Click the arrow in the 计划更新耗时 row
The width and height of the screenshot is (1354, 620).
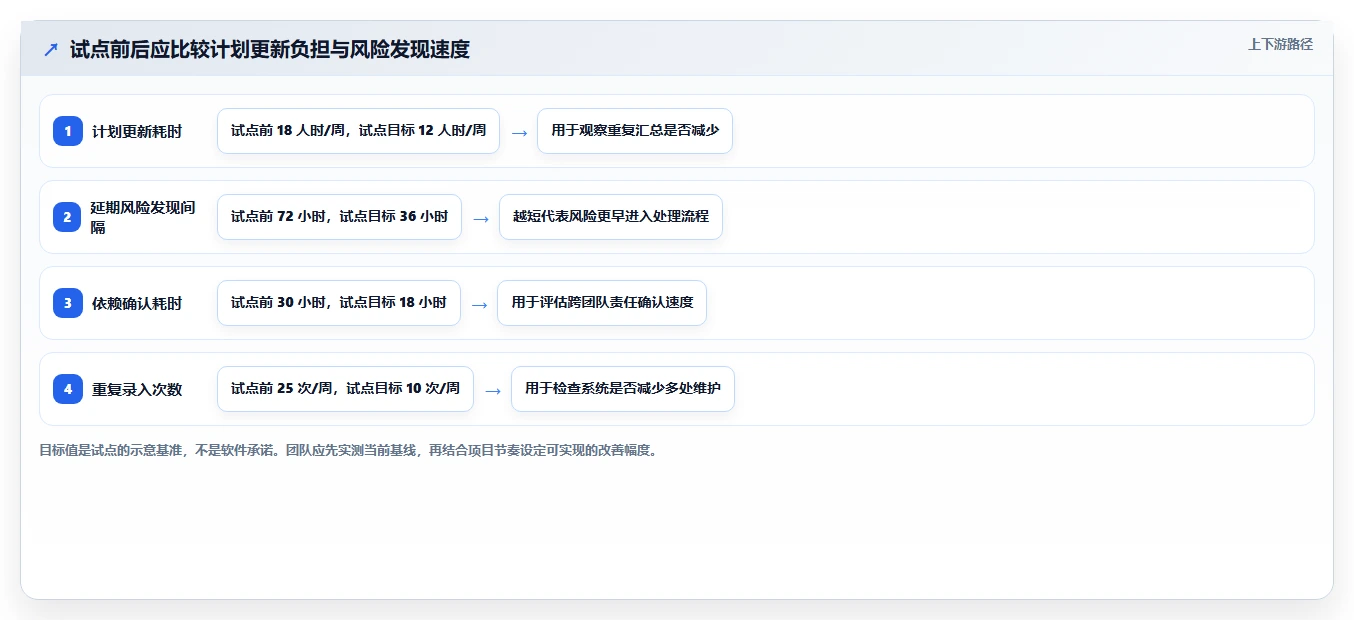point(519,132)
